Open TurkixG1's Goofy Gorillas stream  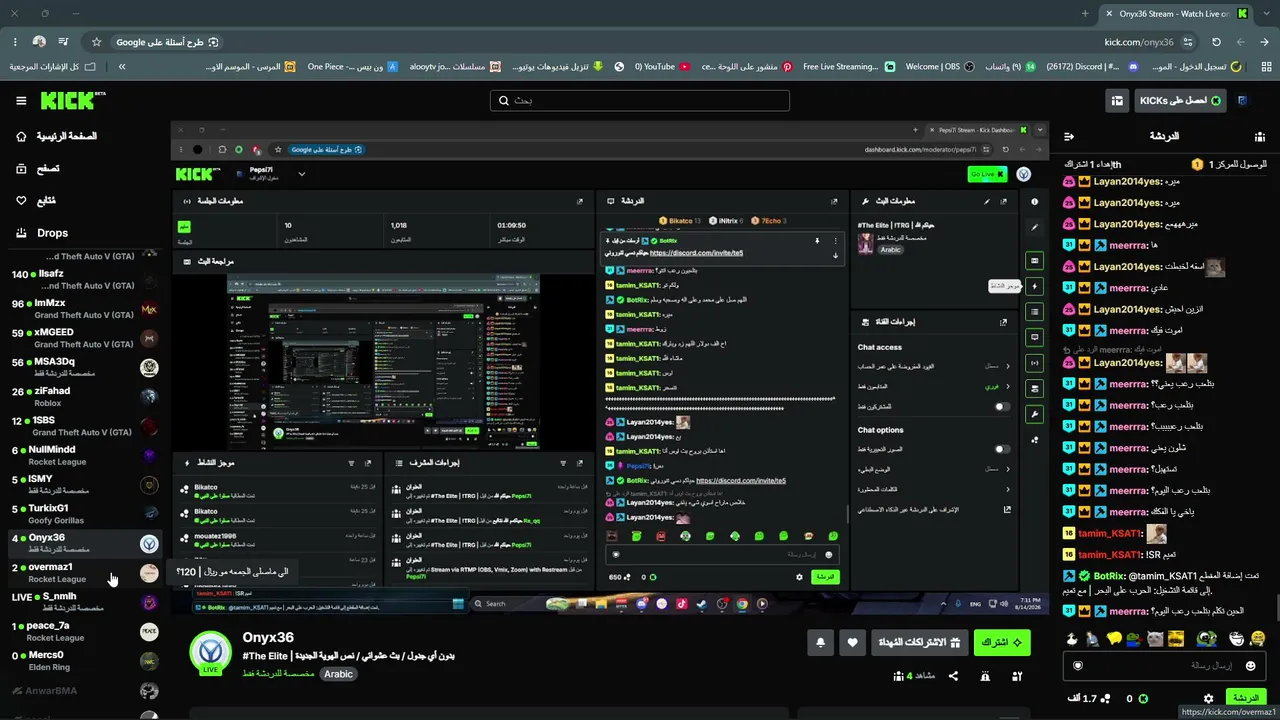82,513
